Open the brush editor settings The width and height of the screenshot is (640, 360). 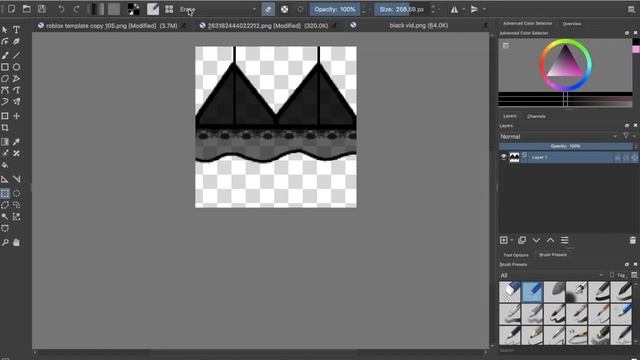(x=153, y=9)
